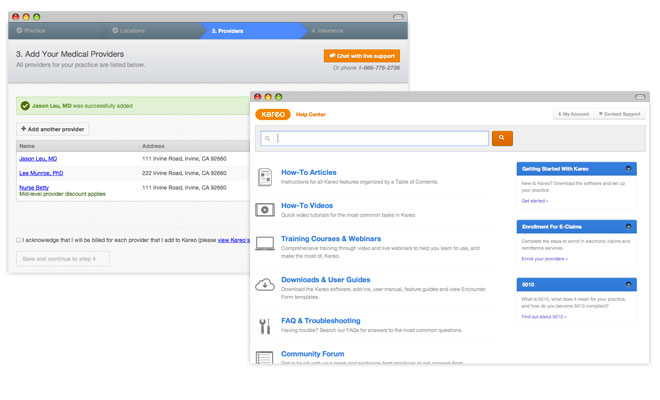Click Add another provider button
The height and width of the screenshot is (400, 660).
(x=53, y=129)
